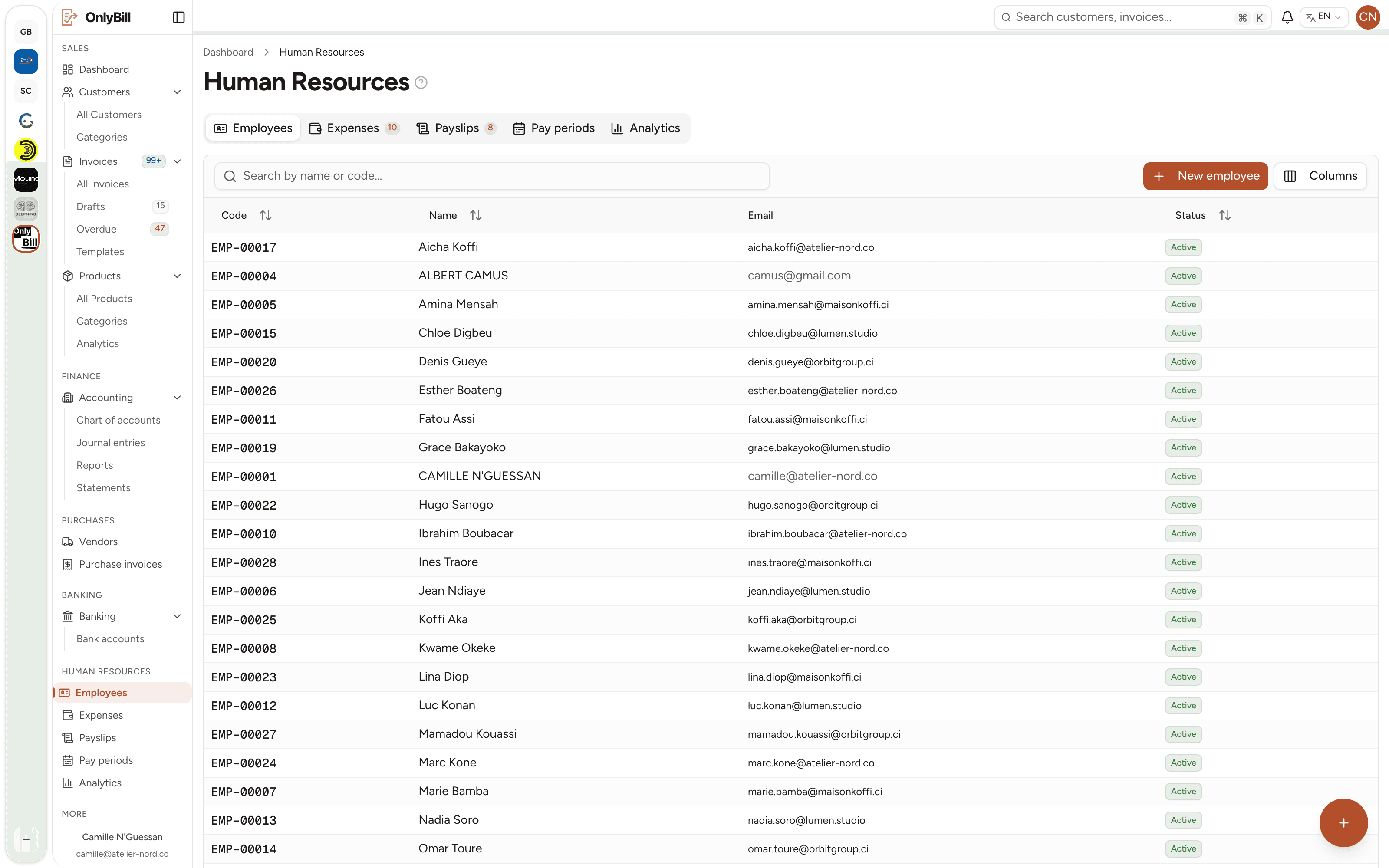
Task: Open the Columns selector button
Action: [1320, 176]
